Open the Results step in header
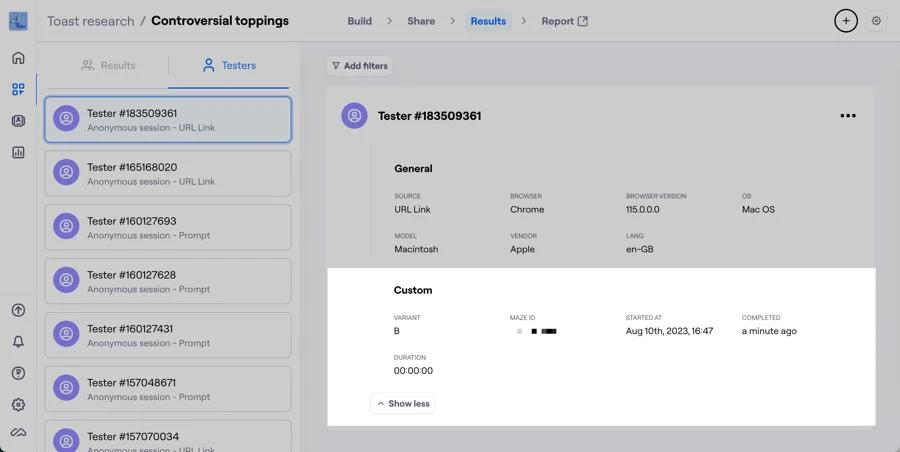The width and height of the screenshot is (900, 452). tap(488, 21)
